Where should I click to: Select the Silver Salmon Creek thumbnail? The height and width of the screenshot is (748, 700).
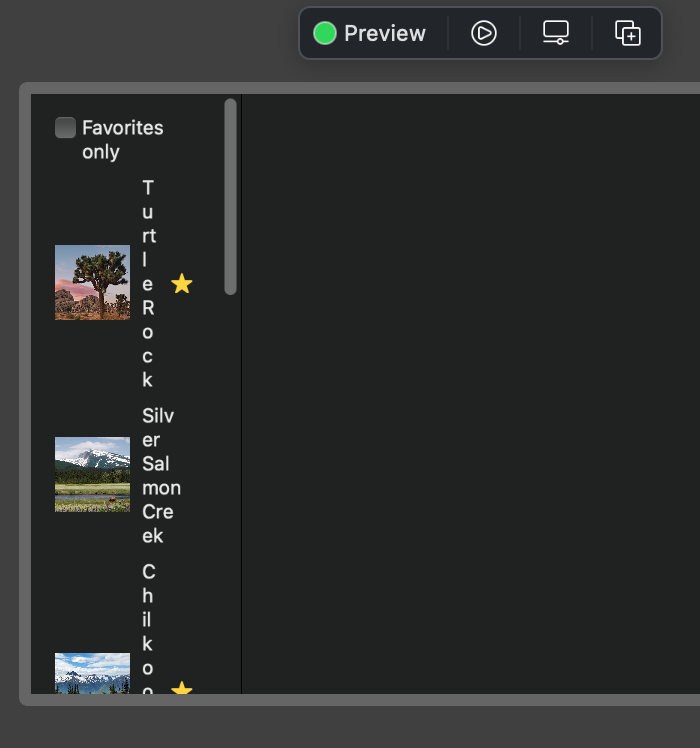93,475
